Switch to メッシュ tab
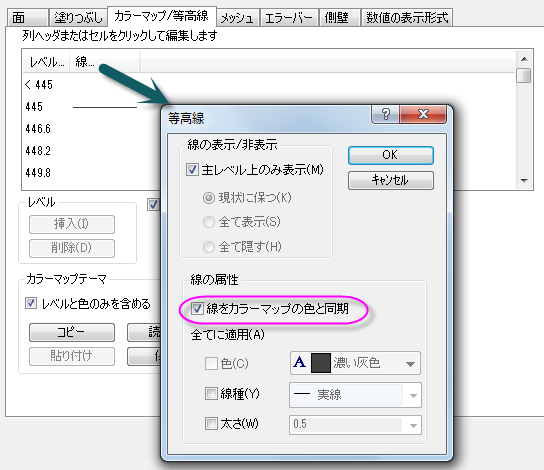Viewport: 544px width, 470px height. [238, 17]
